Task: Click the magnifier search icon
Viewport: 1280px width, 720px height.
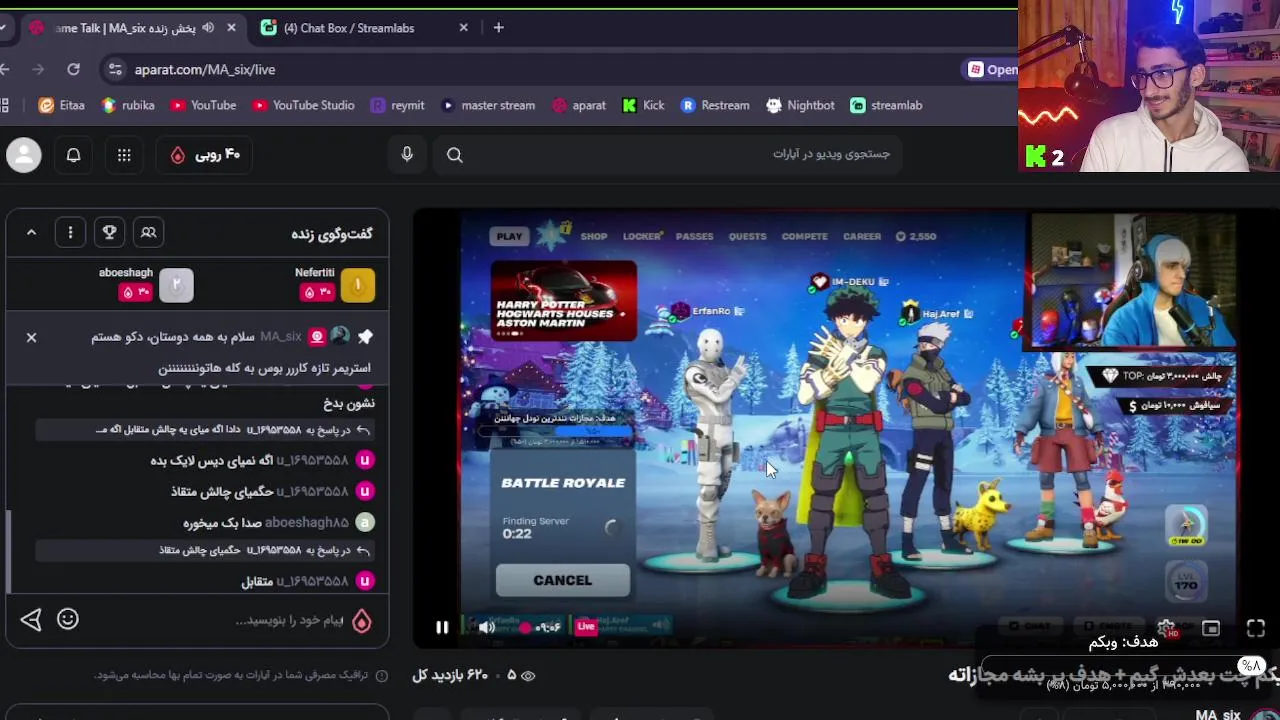Action: (x=455, y=154)
